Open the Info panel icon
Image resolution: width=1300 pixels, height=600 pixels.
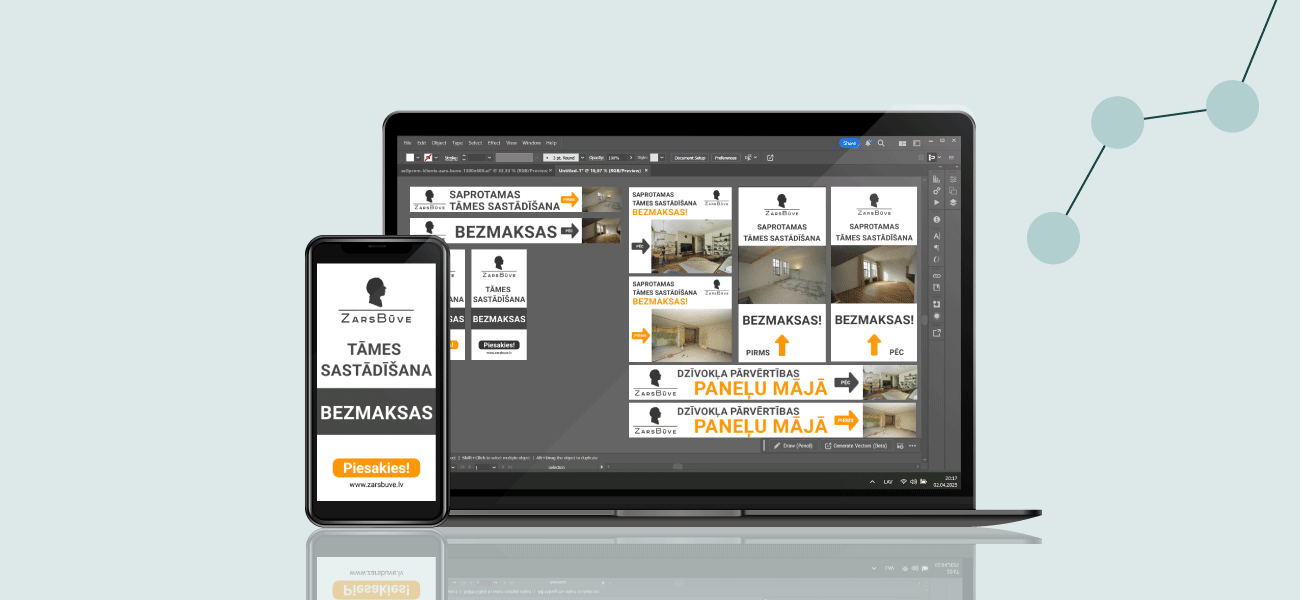(x=937, y=219)
